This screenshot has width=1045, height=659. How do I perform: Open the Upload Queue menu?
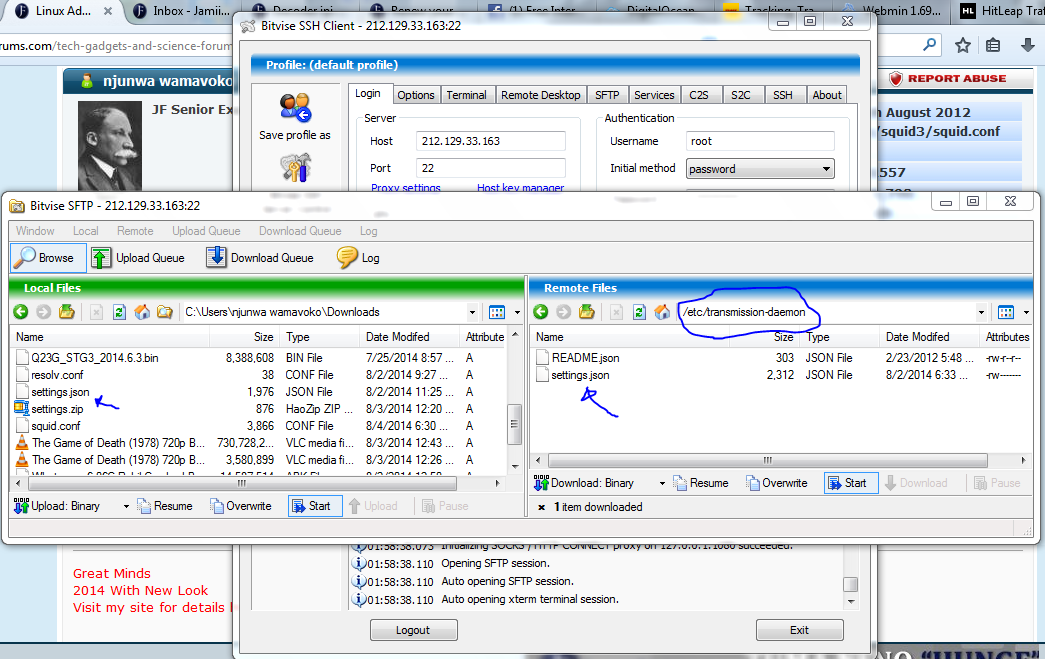click(206, 231)
